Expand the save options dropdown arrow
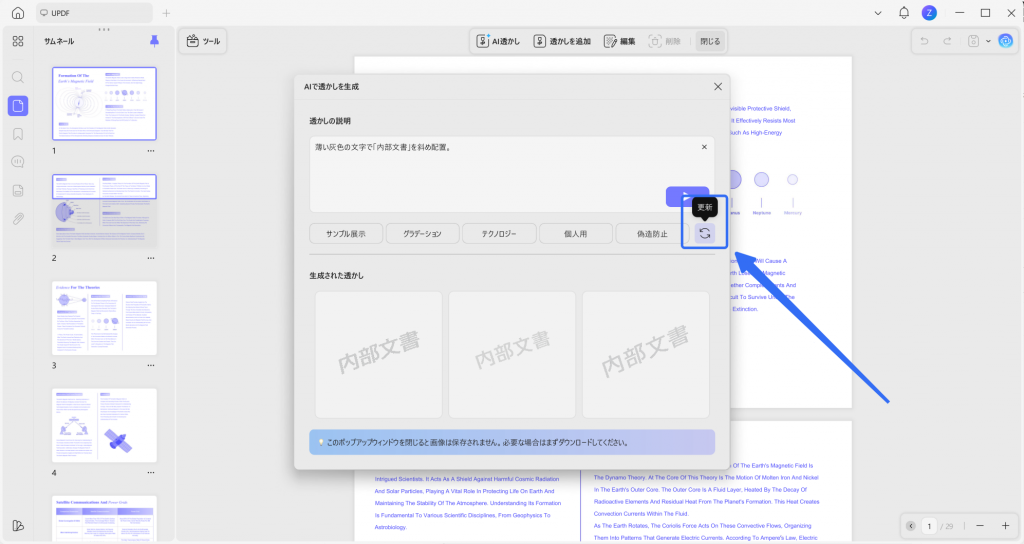This screenshot has height=544, width=1024. point(988,41)
